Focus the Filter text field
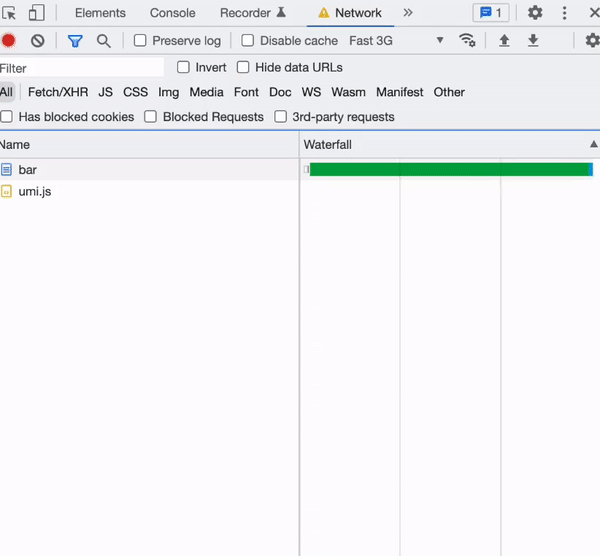Viewport: 600px width, 556px height. click(82, 68)
